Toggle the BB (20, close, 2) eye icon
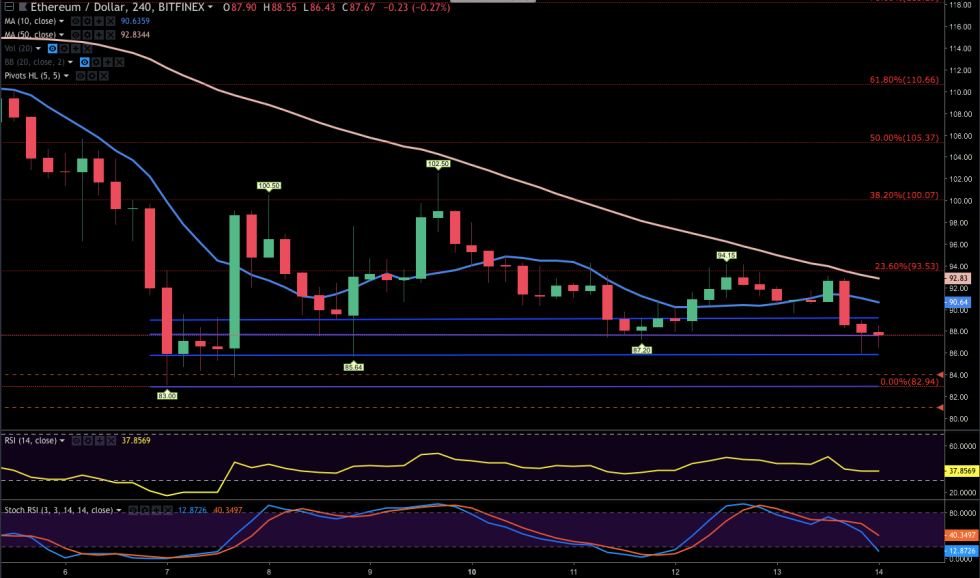 click(x=84, y=62)
